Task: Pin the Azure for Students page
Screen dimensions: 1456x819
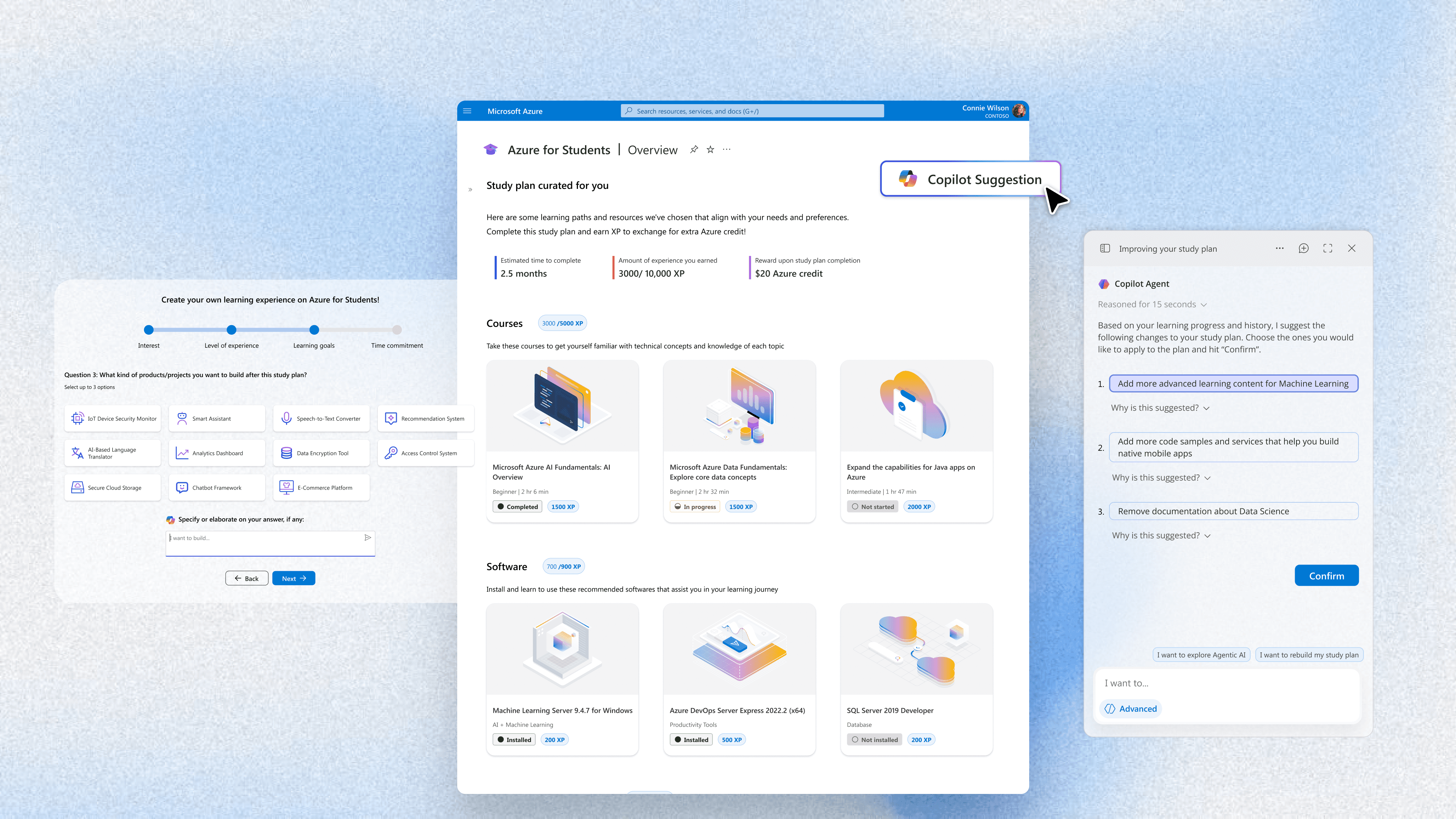Action: (693, 149)
